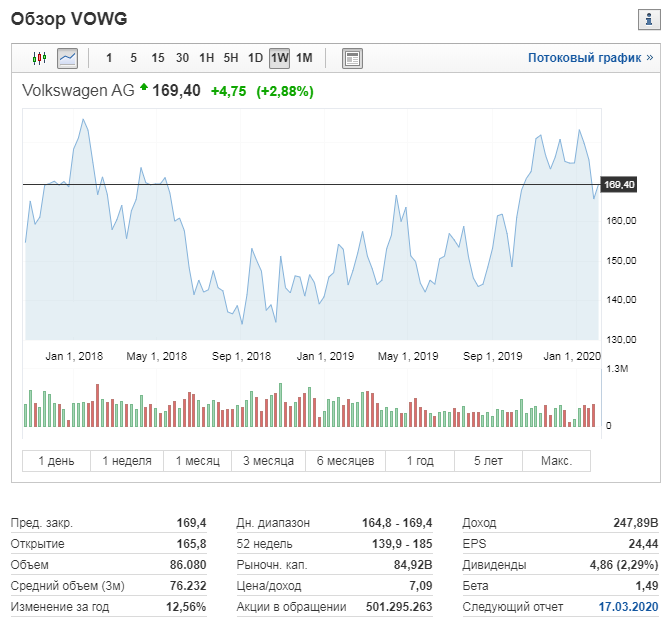Click the Sep 1, 2019 axis label
Image resolution: width=672 pixels, height=625 pixels.
click(x=492, y=356)
